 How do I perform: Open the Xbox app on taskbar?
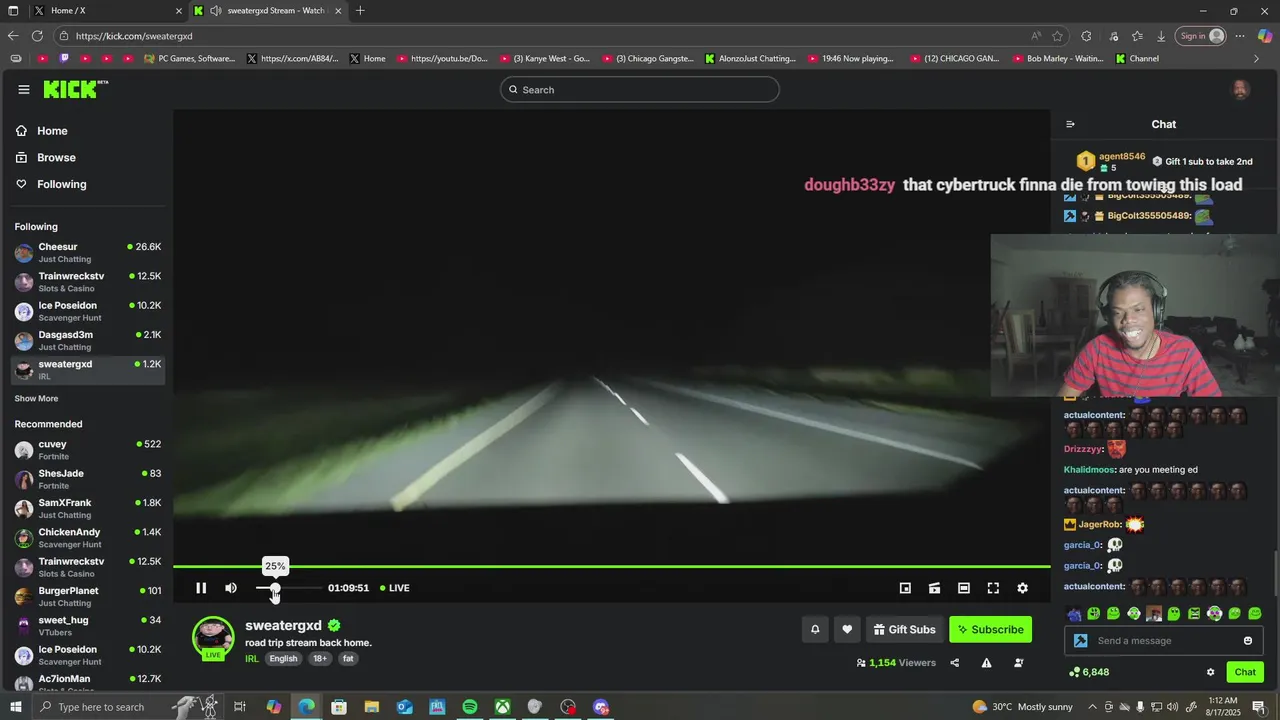coord(502,707)
